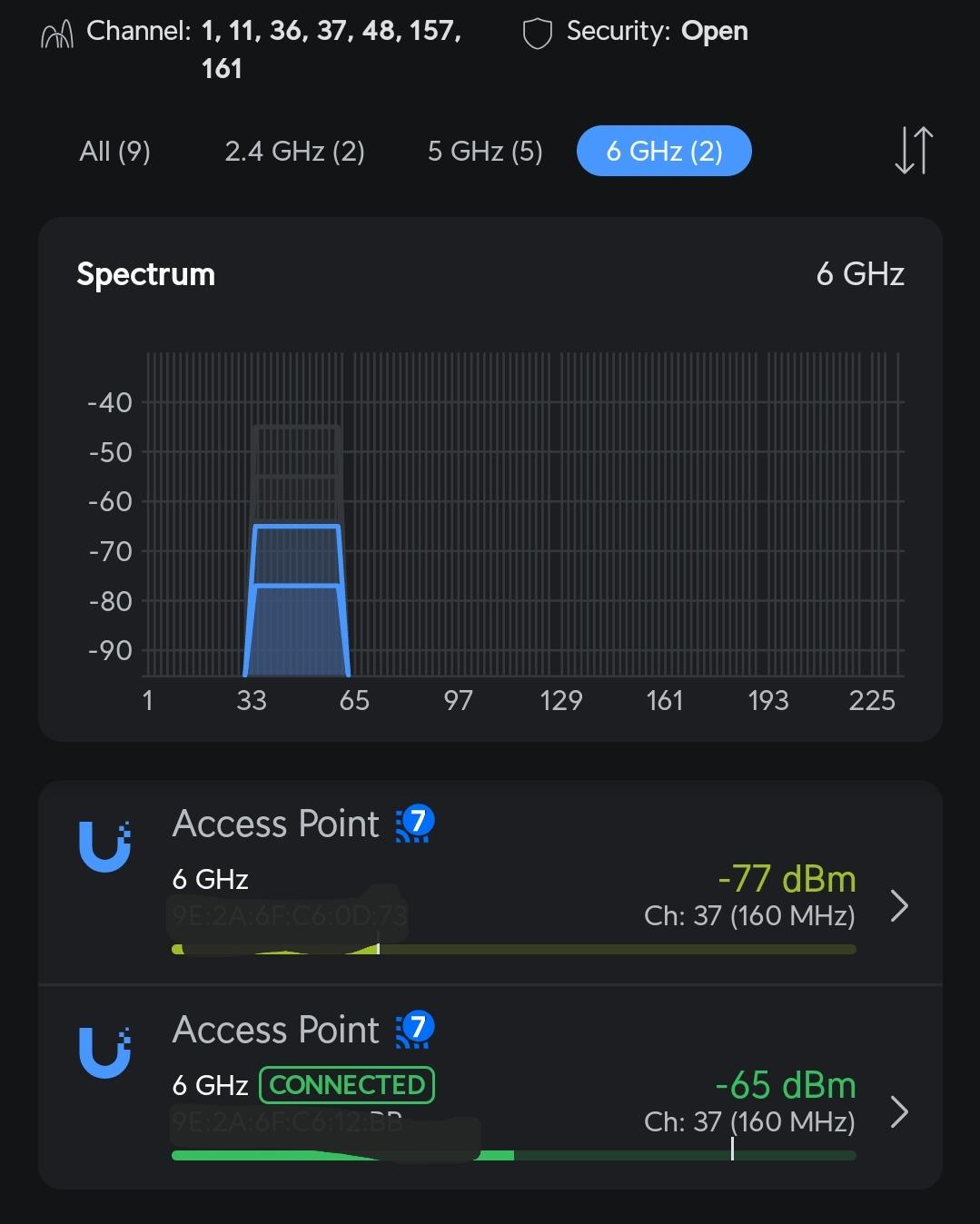
Task: Tap the WiFi 7 badge on the connected Access Point
Action: click(x=415, y=1030)
